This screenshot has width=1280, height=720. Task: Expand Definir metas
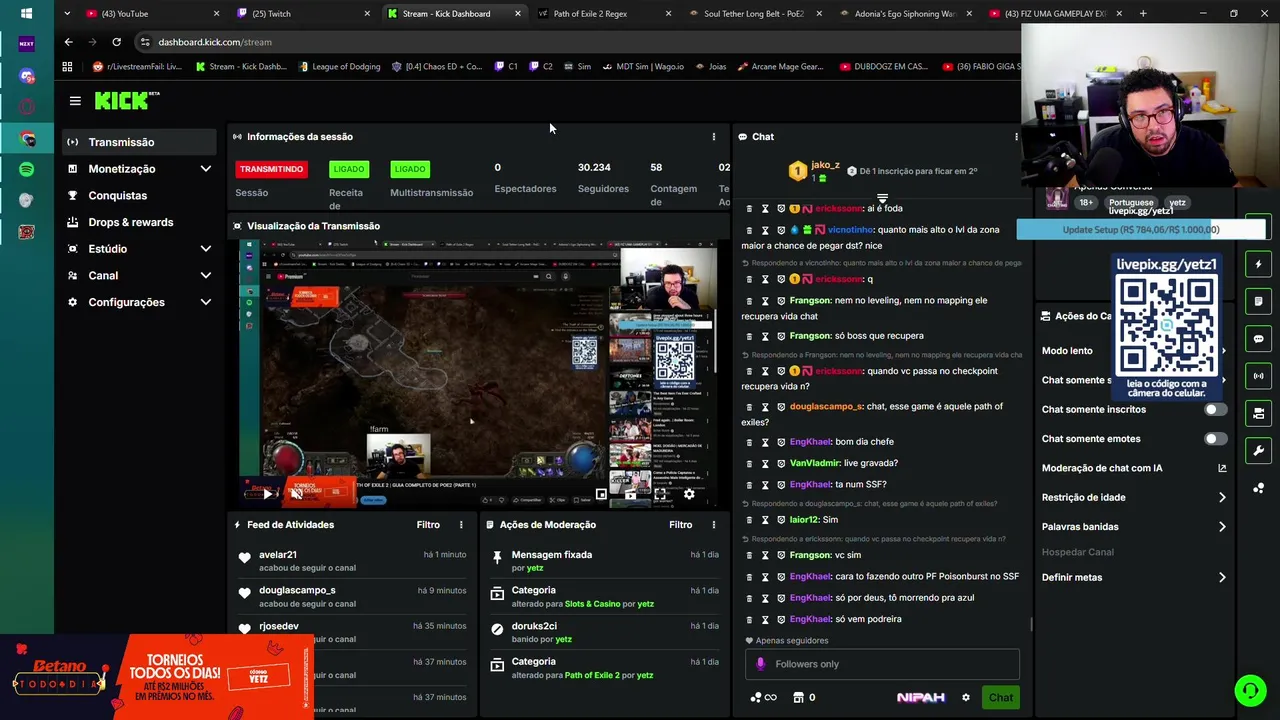point(1134,577)
